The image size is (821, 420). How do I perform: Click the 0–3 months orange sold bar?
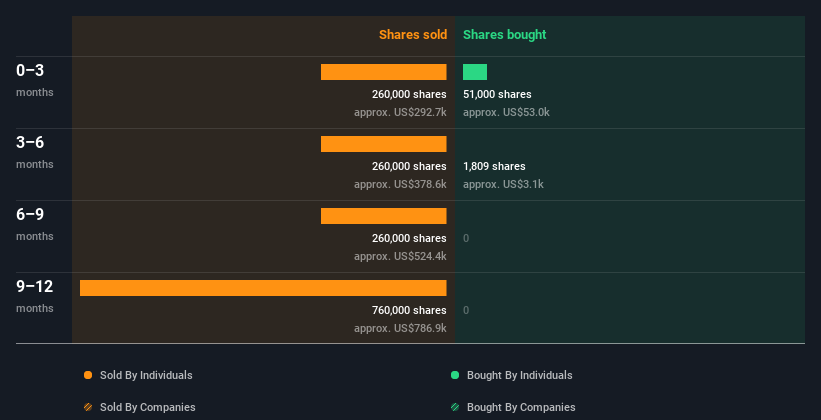tap(383, 72)
